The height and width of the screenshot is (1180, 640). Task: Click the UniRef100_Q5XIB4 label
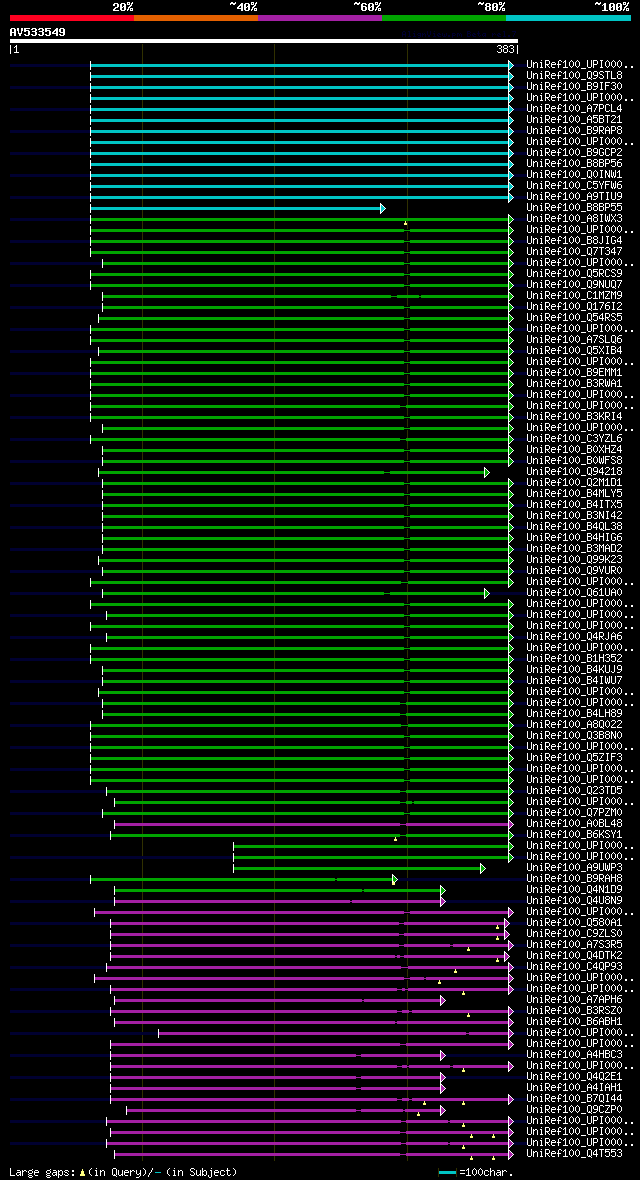pos(574,351)
